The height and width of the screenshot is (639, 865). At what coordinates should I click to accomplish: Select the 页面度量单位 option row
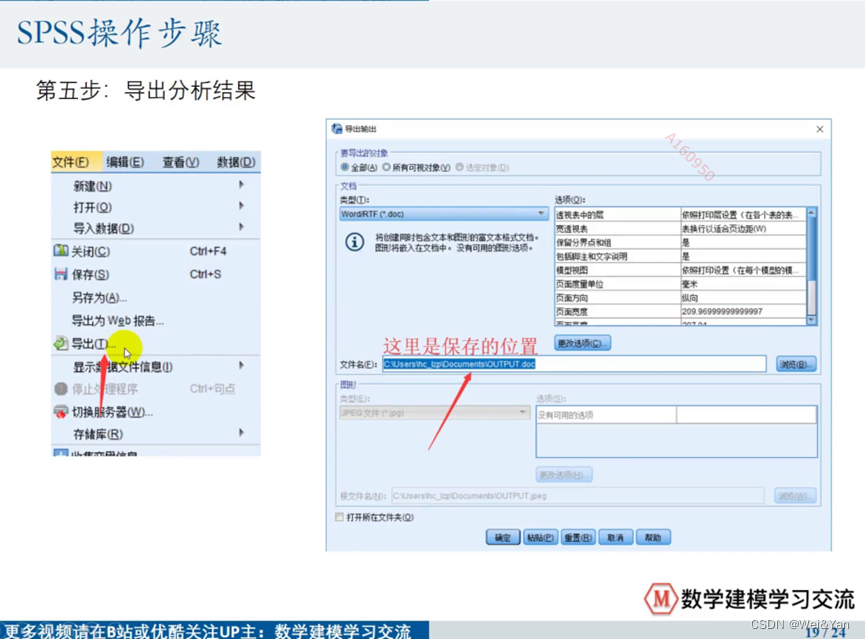pyautogui.click(x=680, y=284)
